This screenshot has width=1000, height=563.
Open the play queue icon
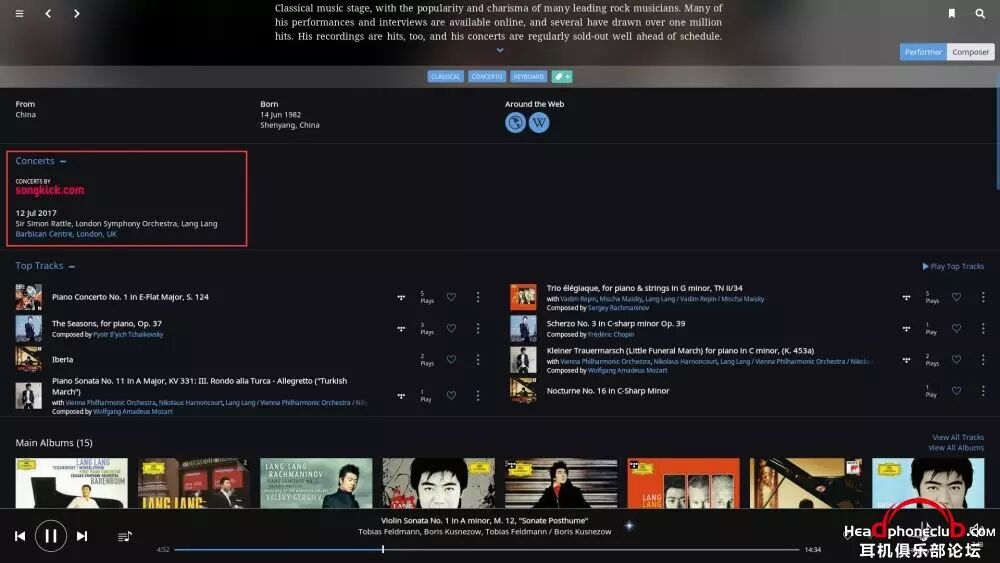pyautogui.click(x=125, y=536)
